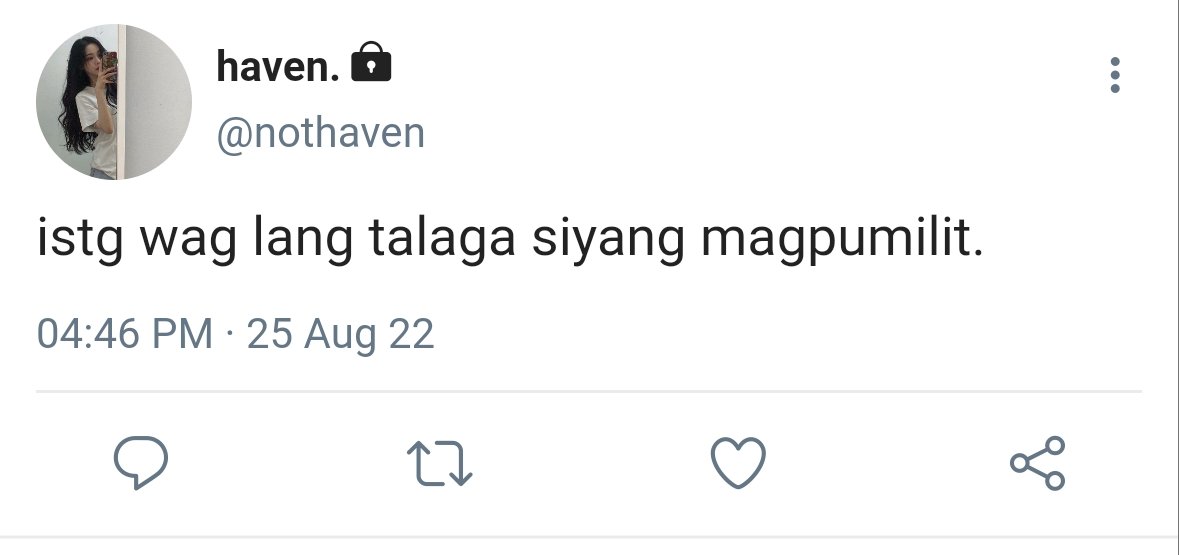The image size is (1179, 555).
Task: Expand the tweet overflow menu at top right
Action: click(x=1114, y=75)
